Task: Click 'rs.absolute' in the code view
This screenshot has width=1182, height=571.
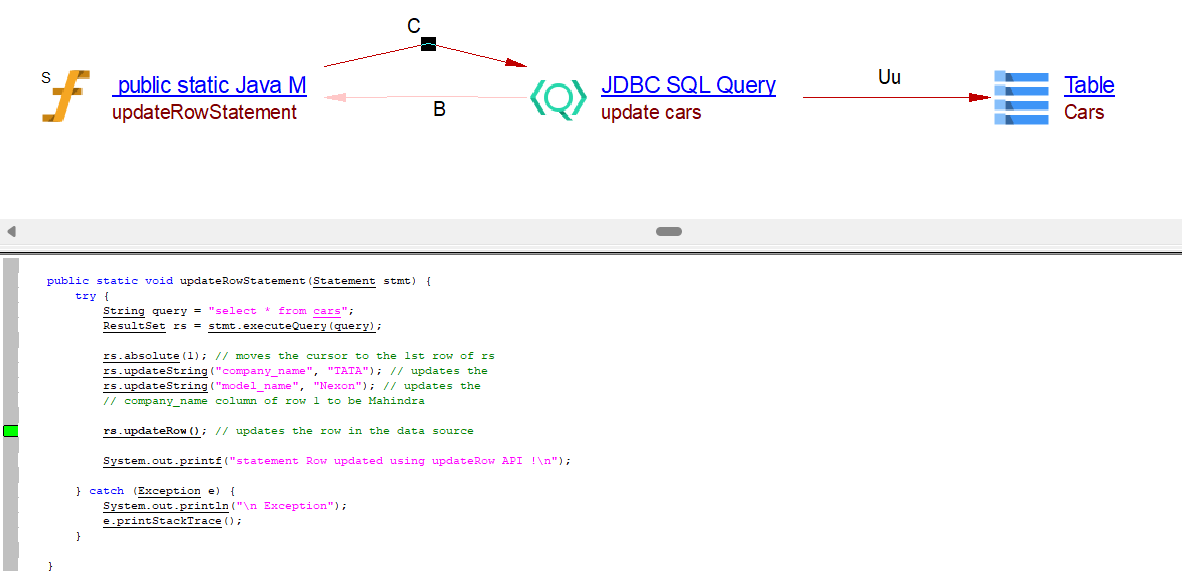Action: click(141, 356)
